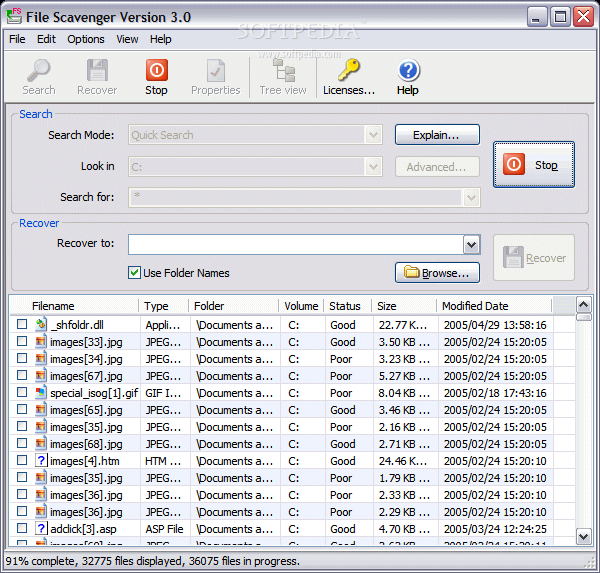The width and height of the screenshot is (600, 573).
Task: Click in the Recover to text field
Action: point(296,245)
